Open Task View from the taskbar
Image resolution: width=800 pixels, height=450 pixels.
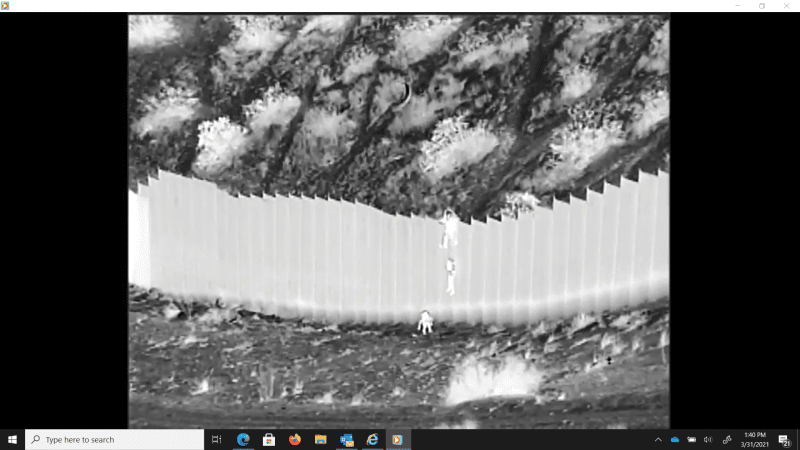click(x=217, y=439)
